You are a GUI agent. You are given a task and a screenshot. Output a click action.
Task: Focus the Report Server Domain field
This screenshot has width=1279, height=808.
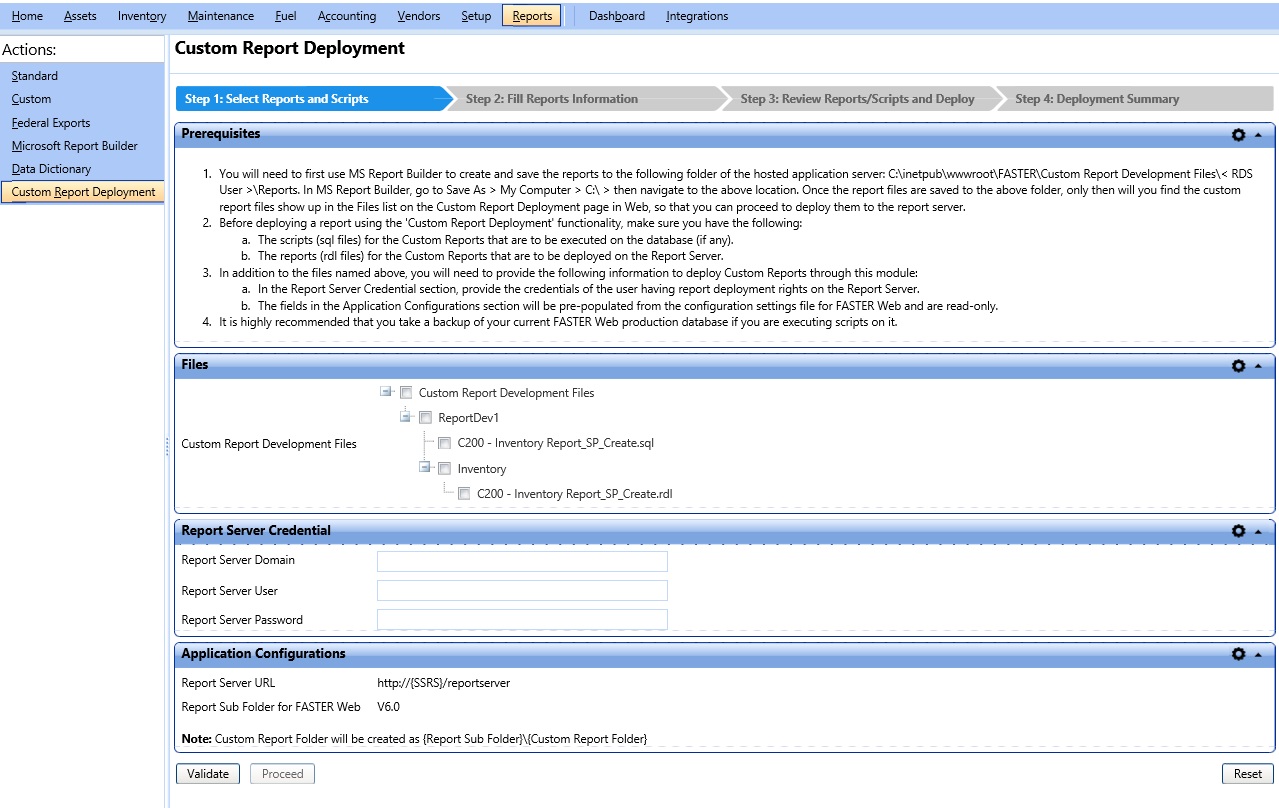point(522,561)
